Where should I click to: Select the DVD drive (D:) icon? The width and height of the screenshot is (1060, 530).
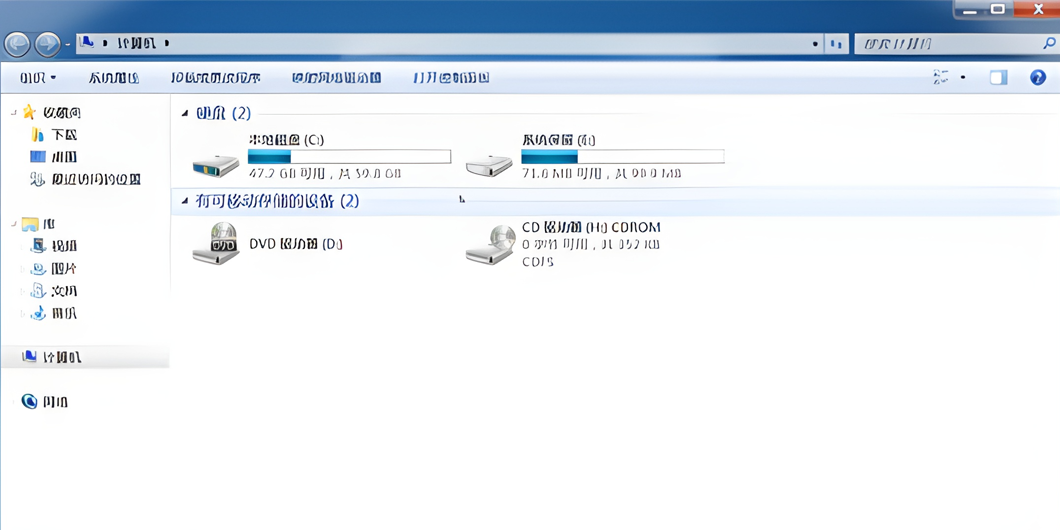(x=216, y=244)
